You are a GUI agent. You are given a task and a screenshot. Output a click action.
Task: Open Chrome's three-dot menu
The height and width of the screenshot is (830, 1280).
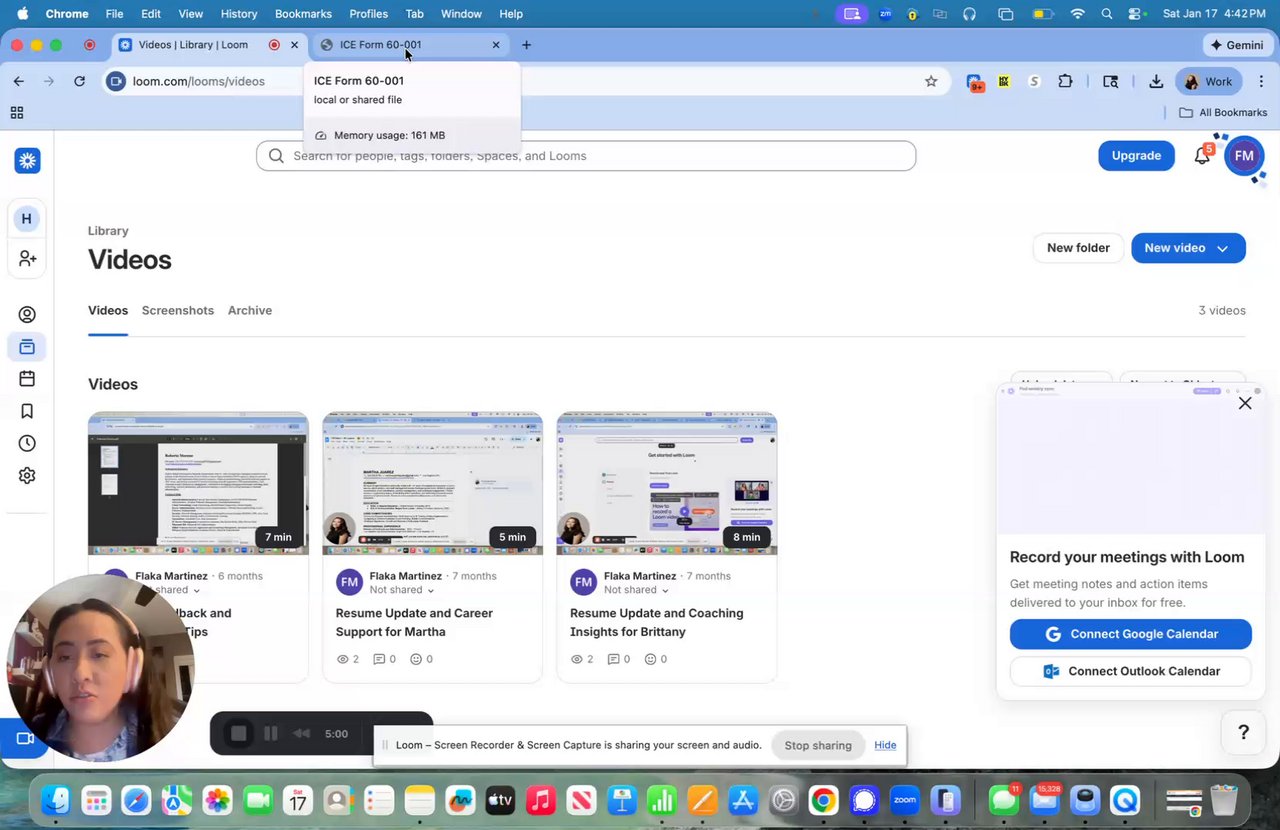click(1261, 81)
